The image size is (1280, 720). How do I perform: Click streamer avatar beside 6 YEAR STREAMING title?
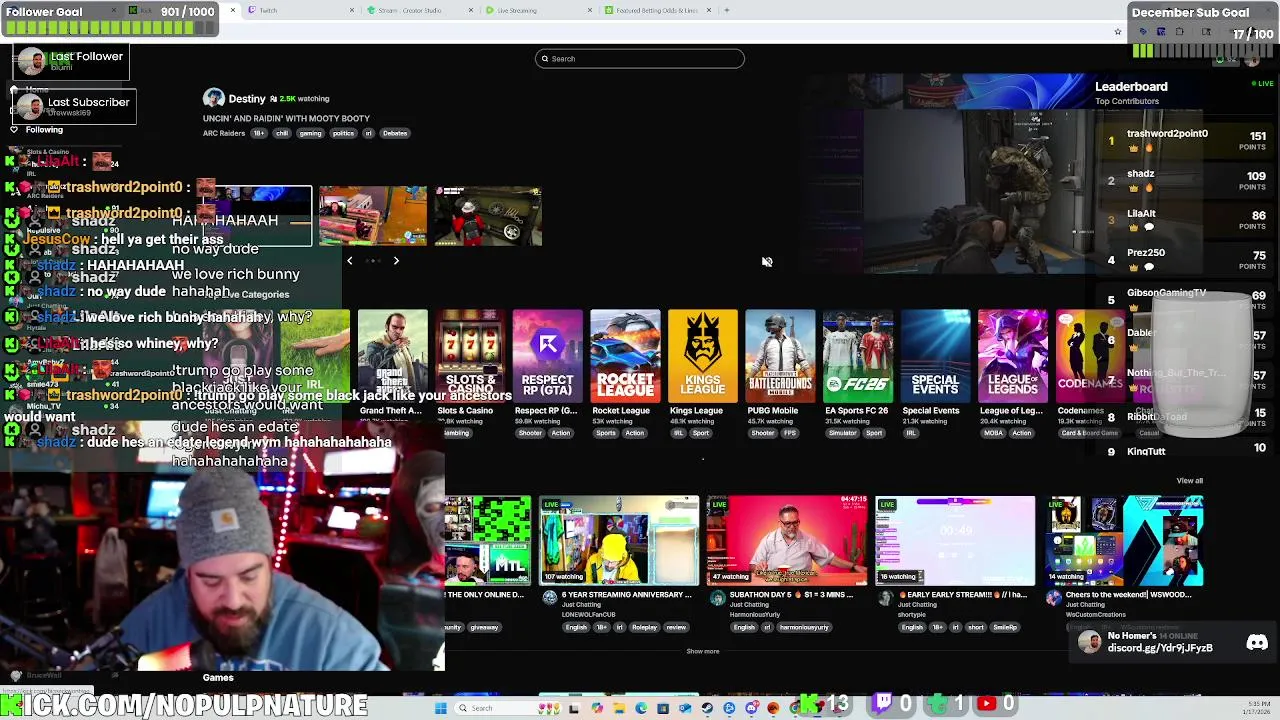(549, 598)
